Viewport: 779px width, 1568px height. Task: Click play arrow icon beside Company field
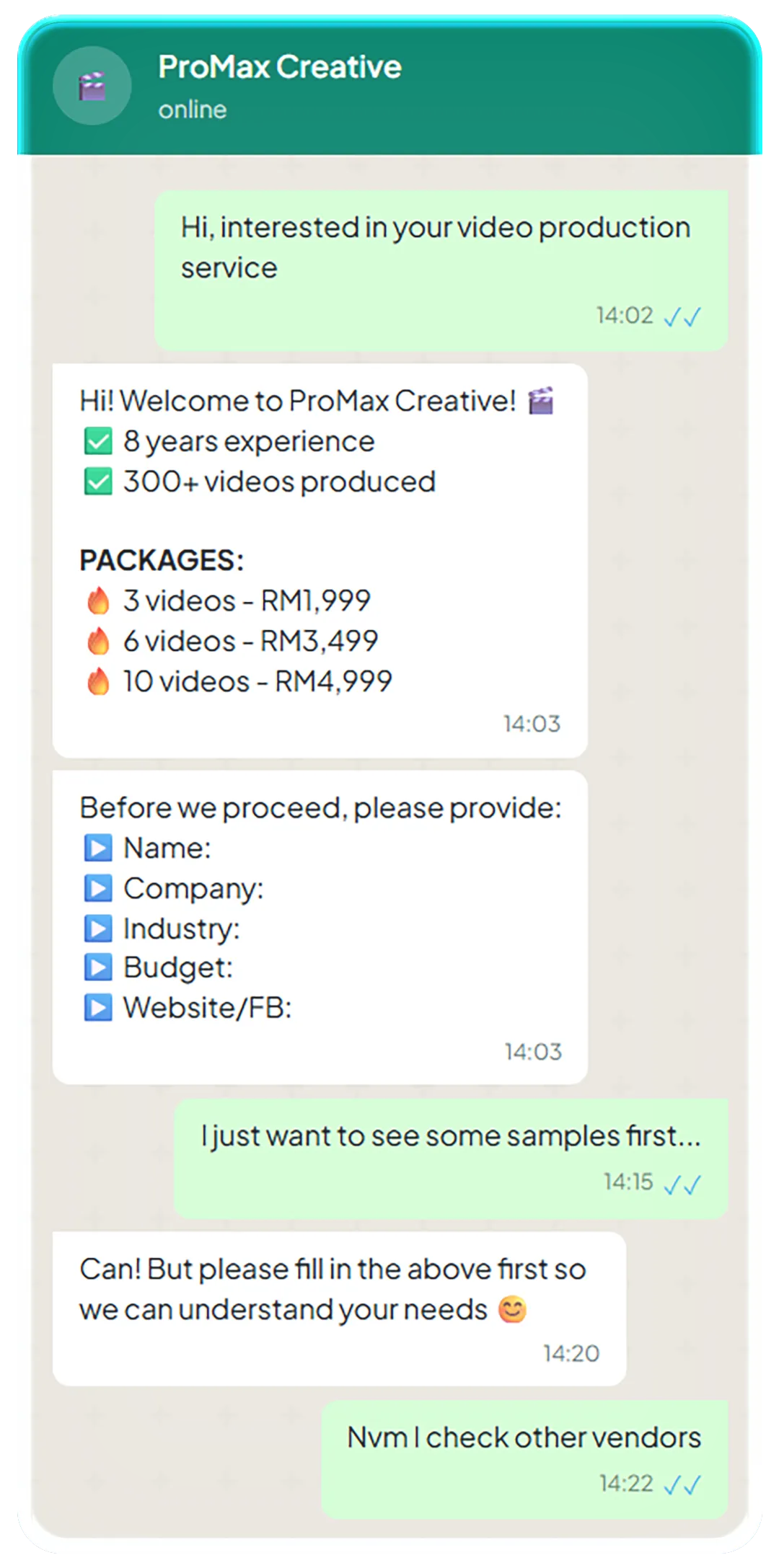pyautogui.click(x=98, y=888)
